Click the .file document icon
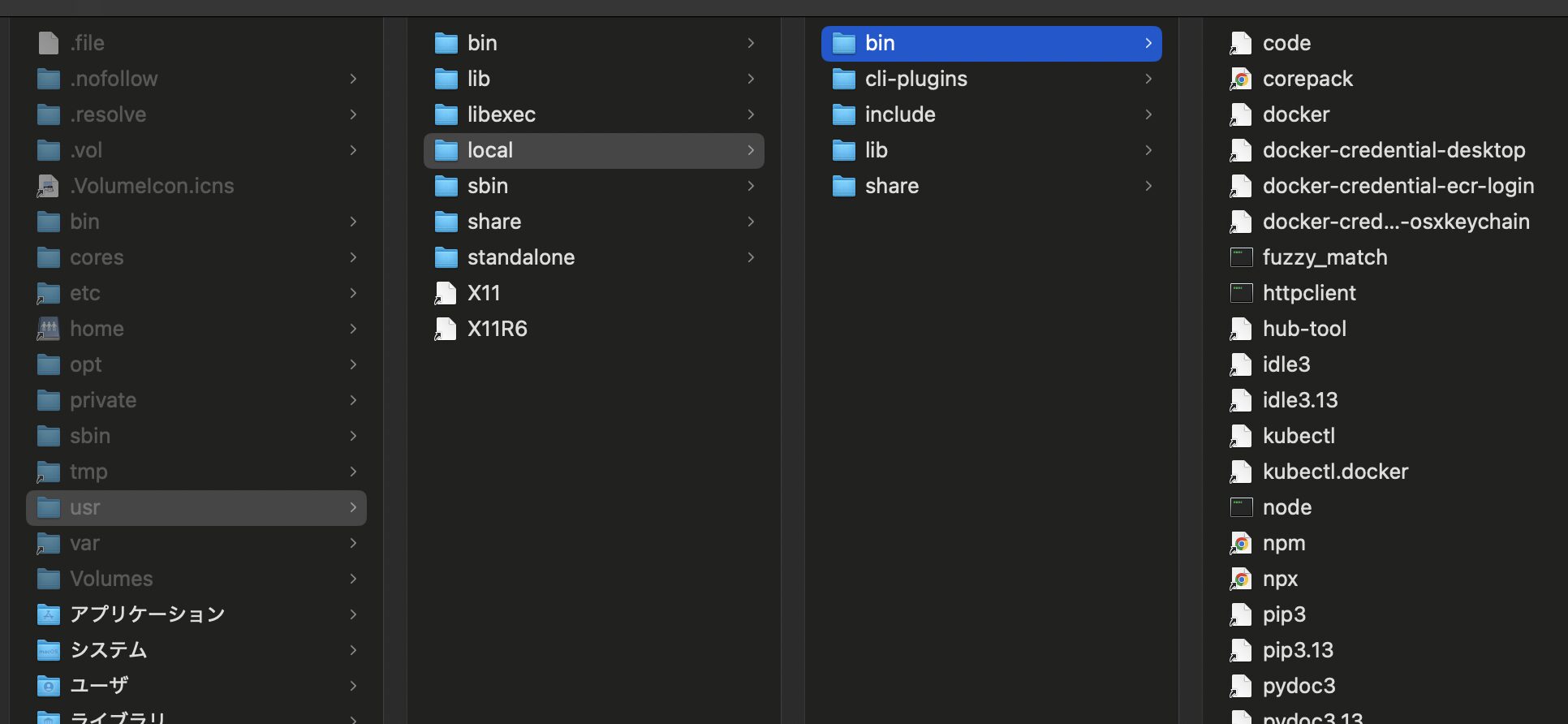Screen dimensions: 1568x724 [49, 43]
